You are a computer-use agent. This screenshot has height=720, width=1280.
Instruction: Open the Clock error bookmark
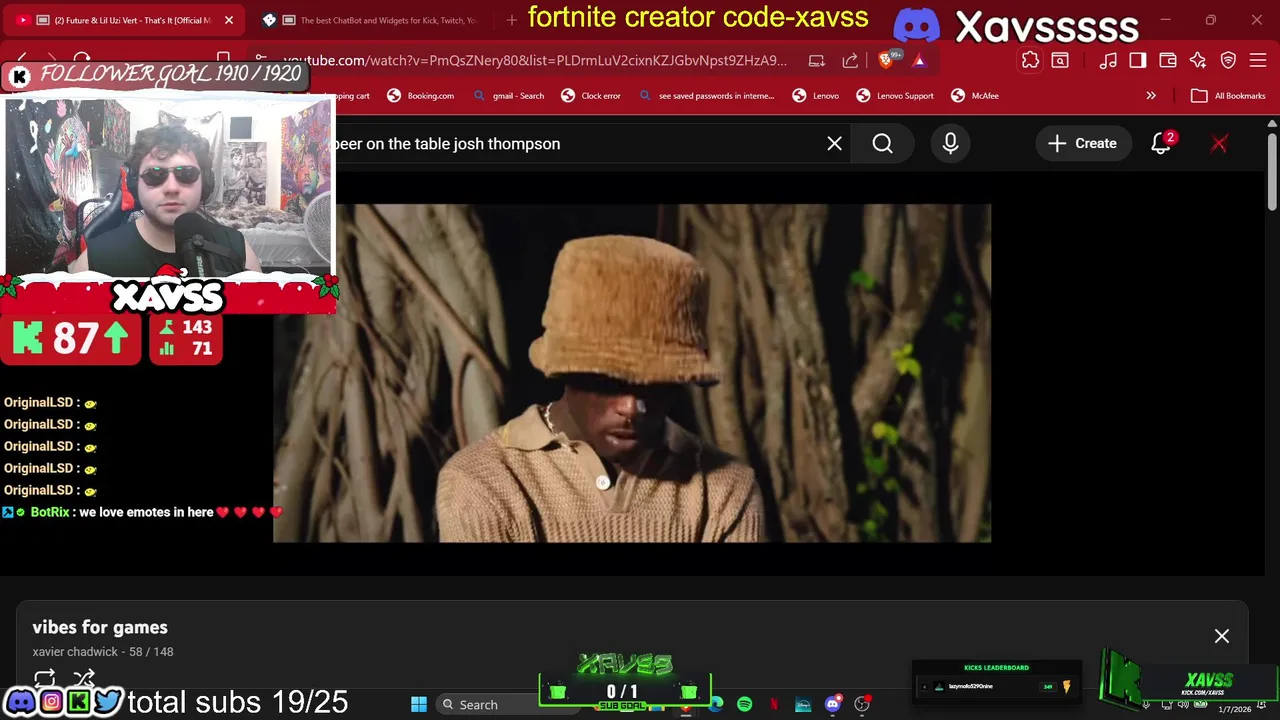(591, 96)
